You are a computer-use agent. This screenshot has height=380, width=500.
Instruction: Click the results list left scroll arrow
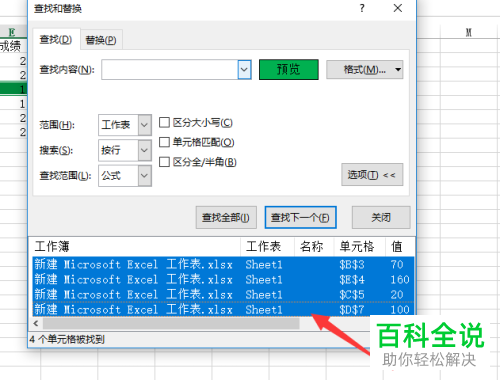click(36, 323)
